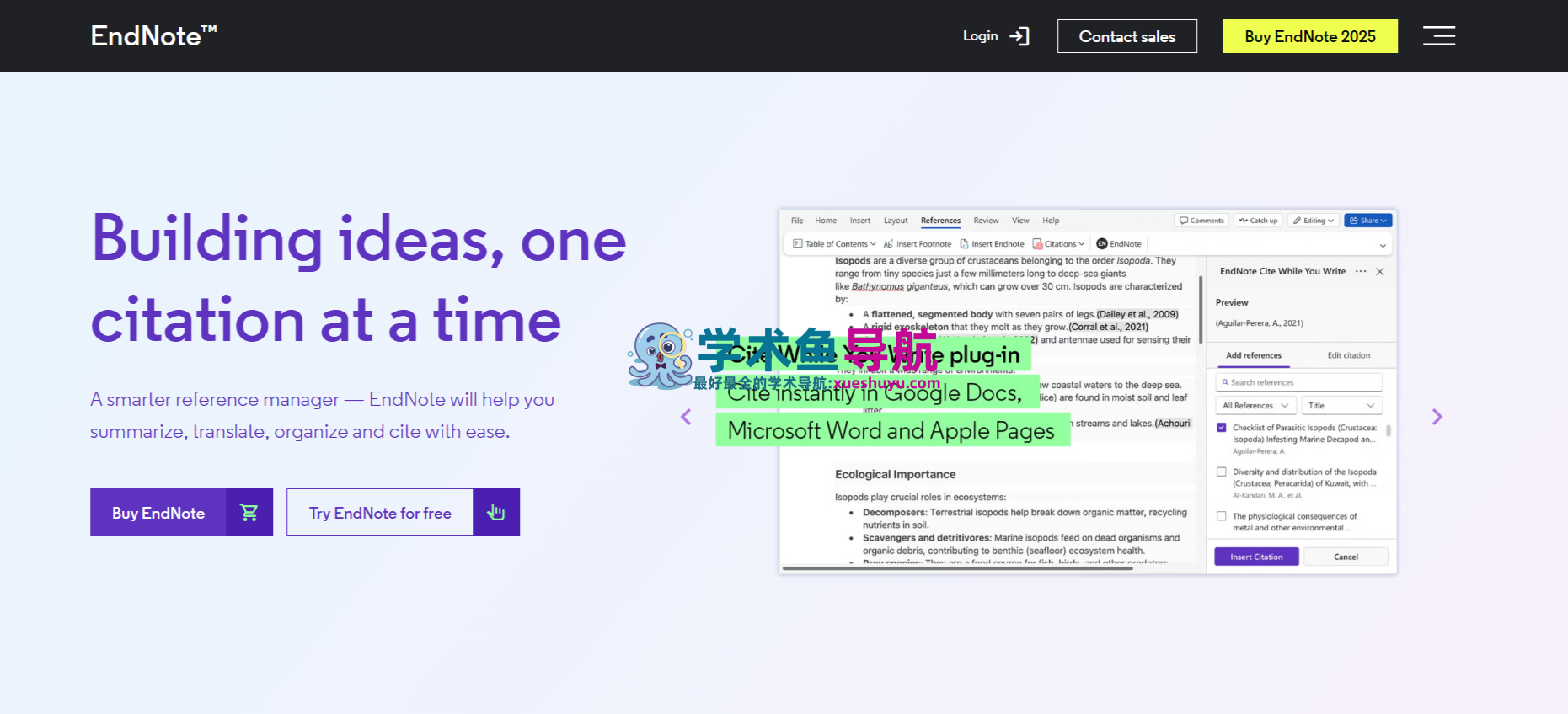Check the Diversity and distribution reference
The image size is (1568, 714).
(x=1222, y=472)
